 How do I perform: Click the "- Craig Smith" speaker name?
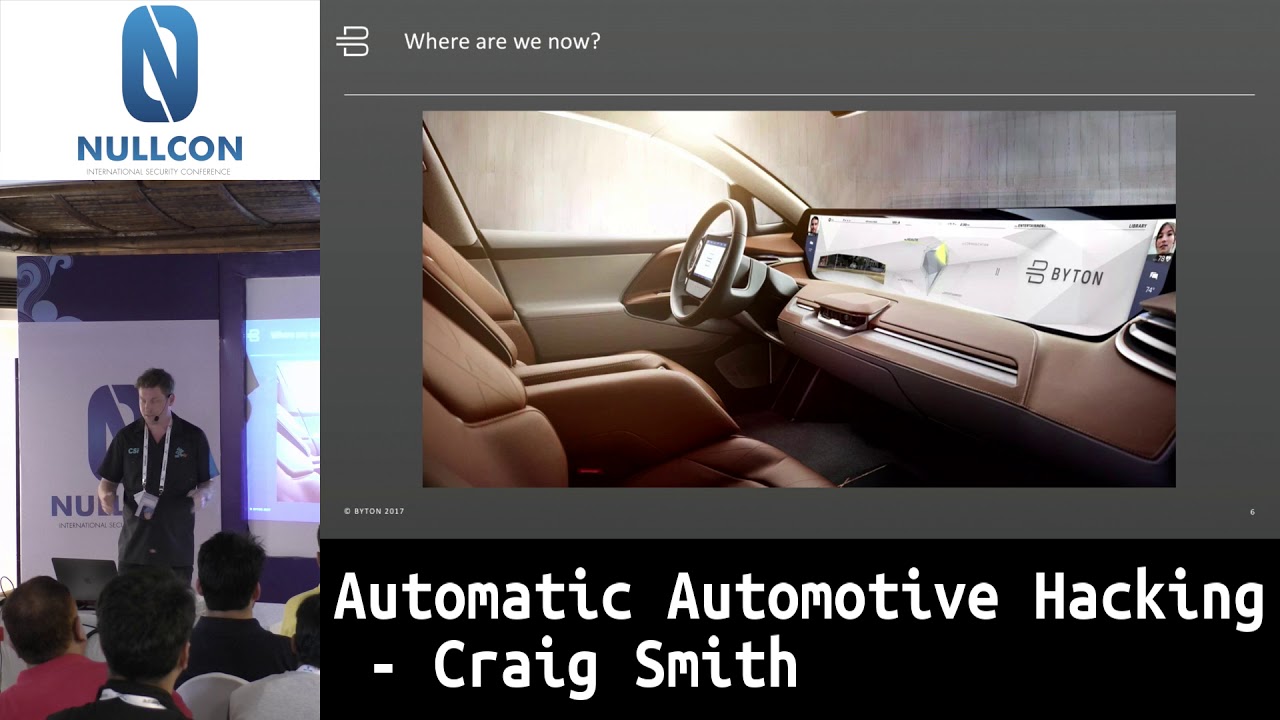[585, 665]
